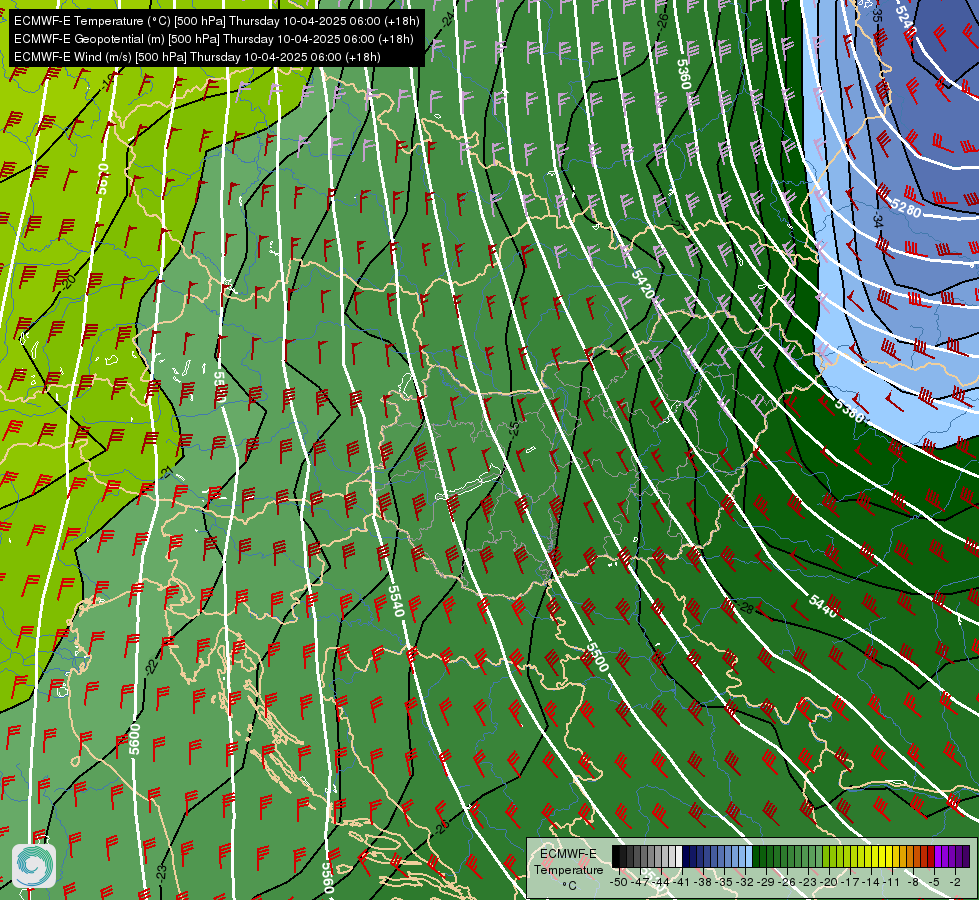Click the -2 value in the legend
This screenshot has width=979, height=900.
click(x=955, y=883)
